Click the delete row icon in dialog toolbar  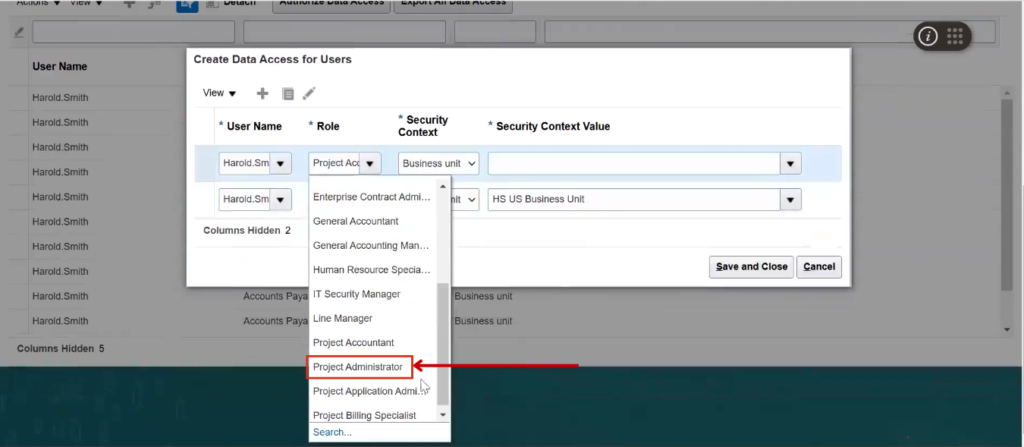(x=288, y=93)
